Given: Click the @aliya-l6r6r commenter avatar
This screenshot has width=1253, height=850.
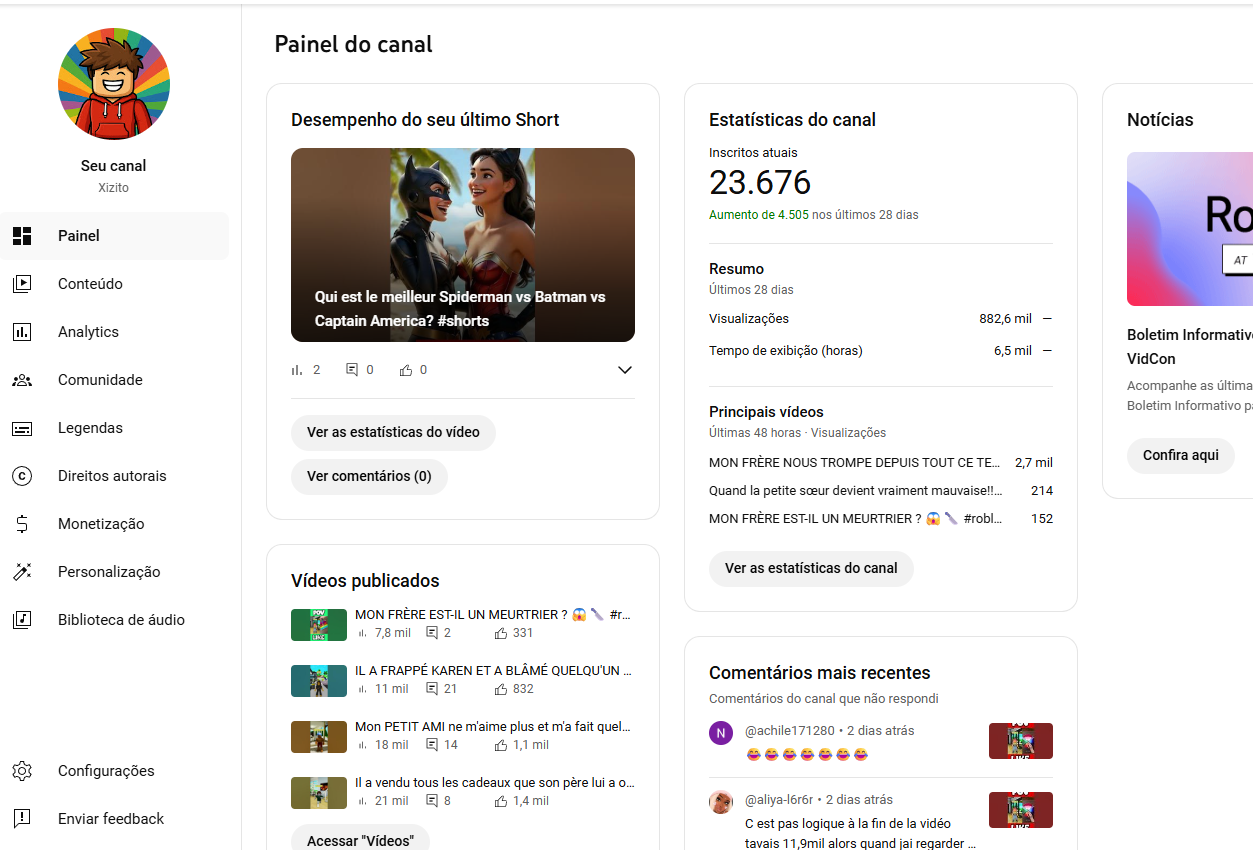Looking at the screenshot, I should (721, 802).
